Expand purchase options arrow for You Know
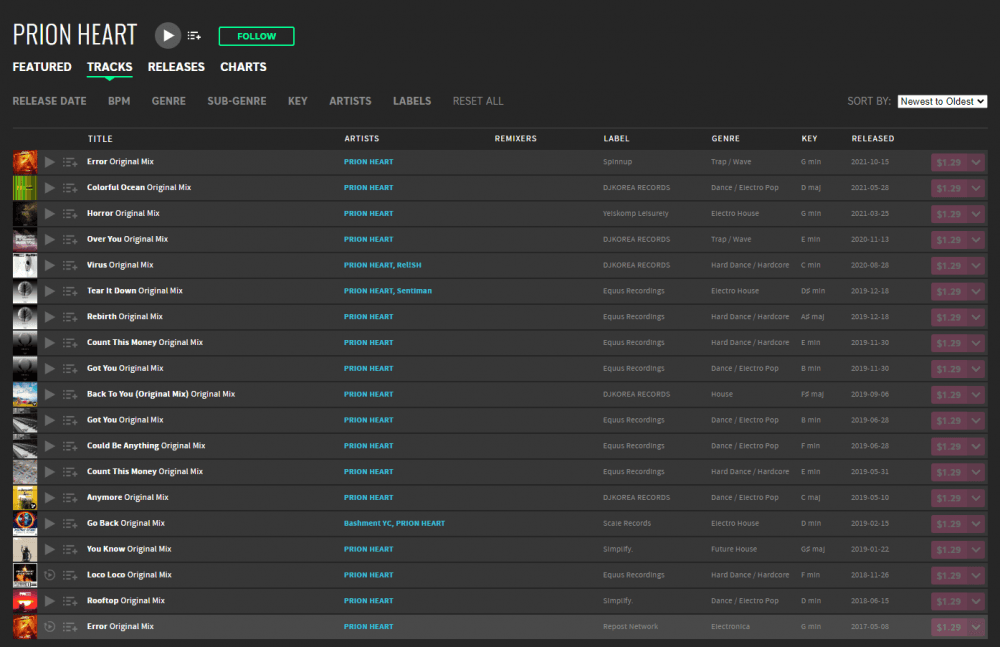 pyautogui.click(x=976, y=550)
